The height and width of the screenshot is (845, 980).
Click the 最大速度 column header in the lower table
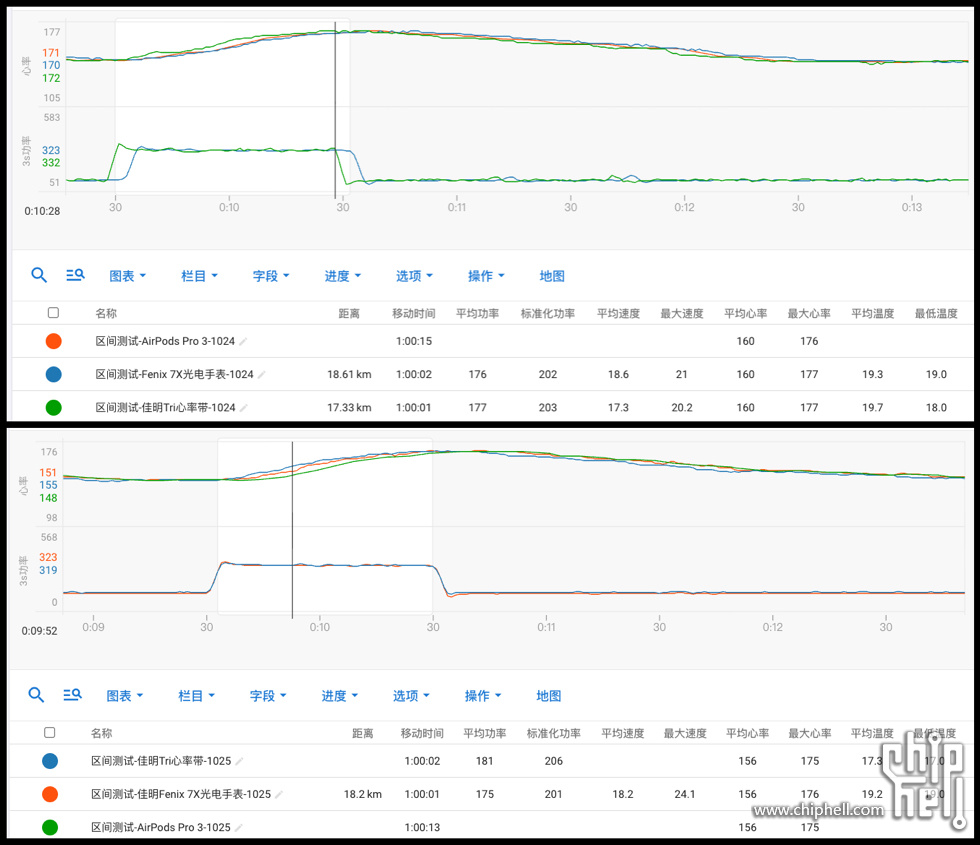(x=685, y=733)
